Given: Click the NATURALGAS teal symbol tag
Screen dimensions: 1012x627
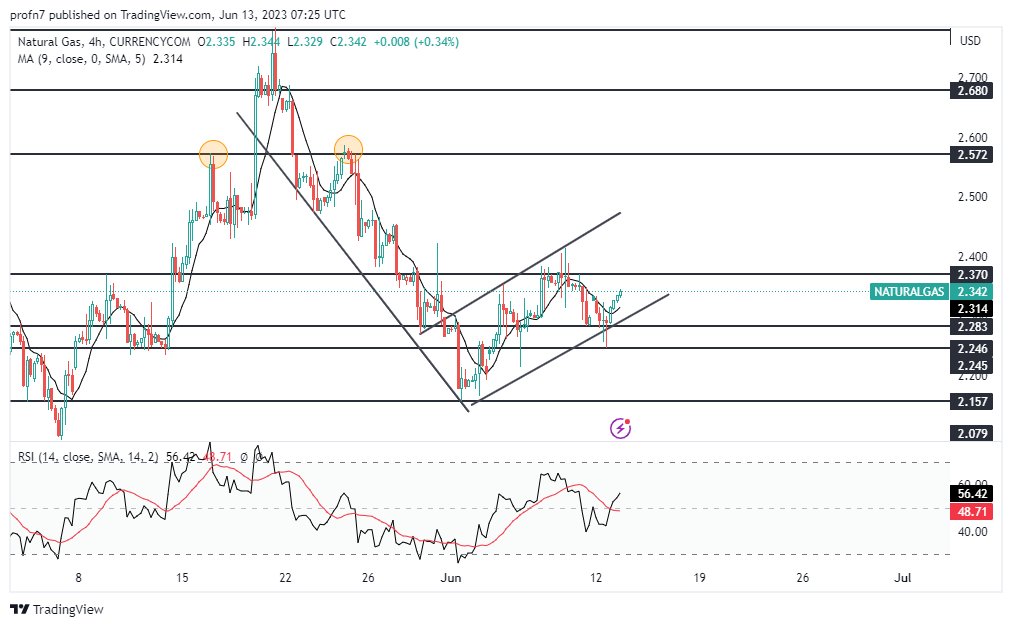Looking at the screenshot, I should coord(909,292).
